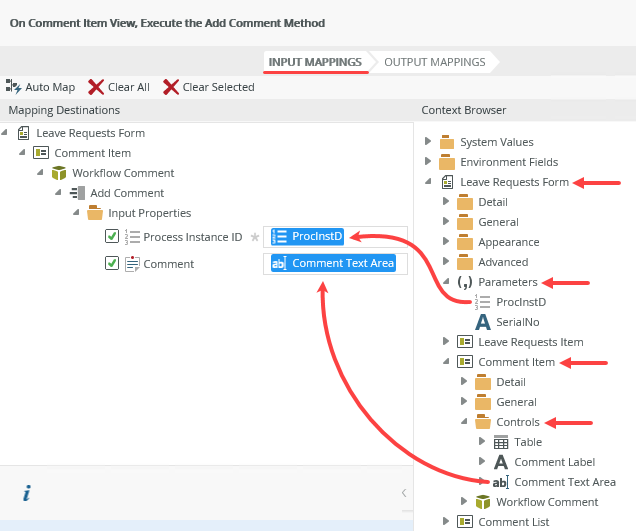Click the ab text box icon for Comment Text Area

[x=501, y=482]
